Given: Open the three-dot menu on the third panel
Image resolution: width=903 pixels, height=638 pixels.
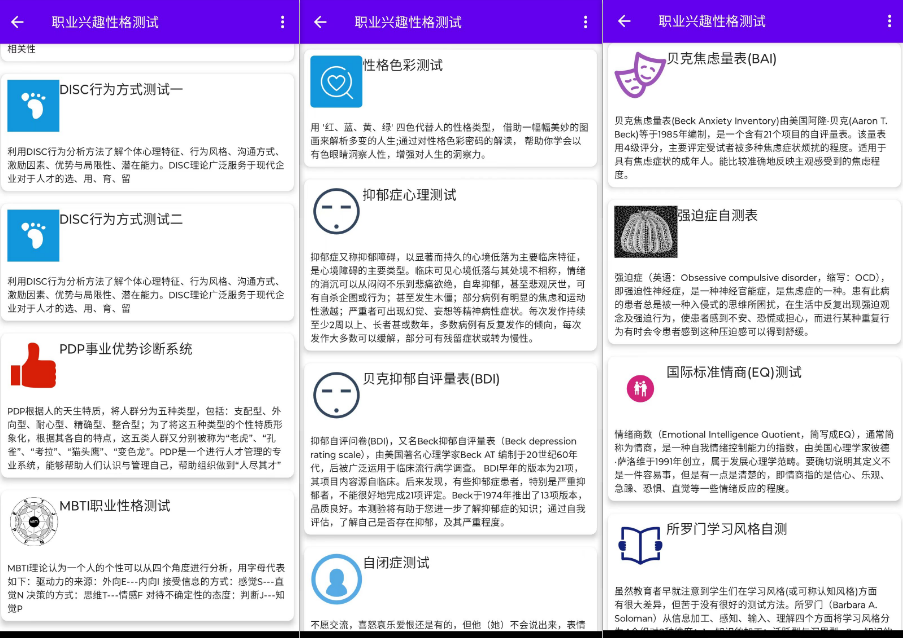Looking at the screenshot, I should point(887,20).
